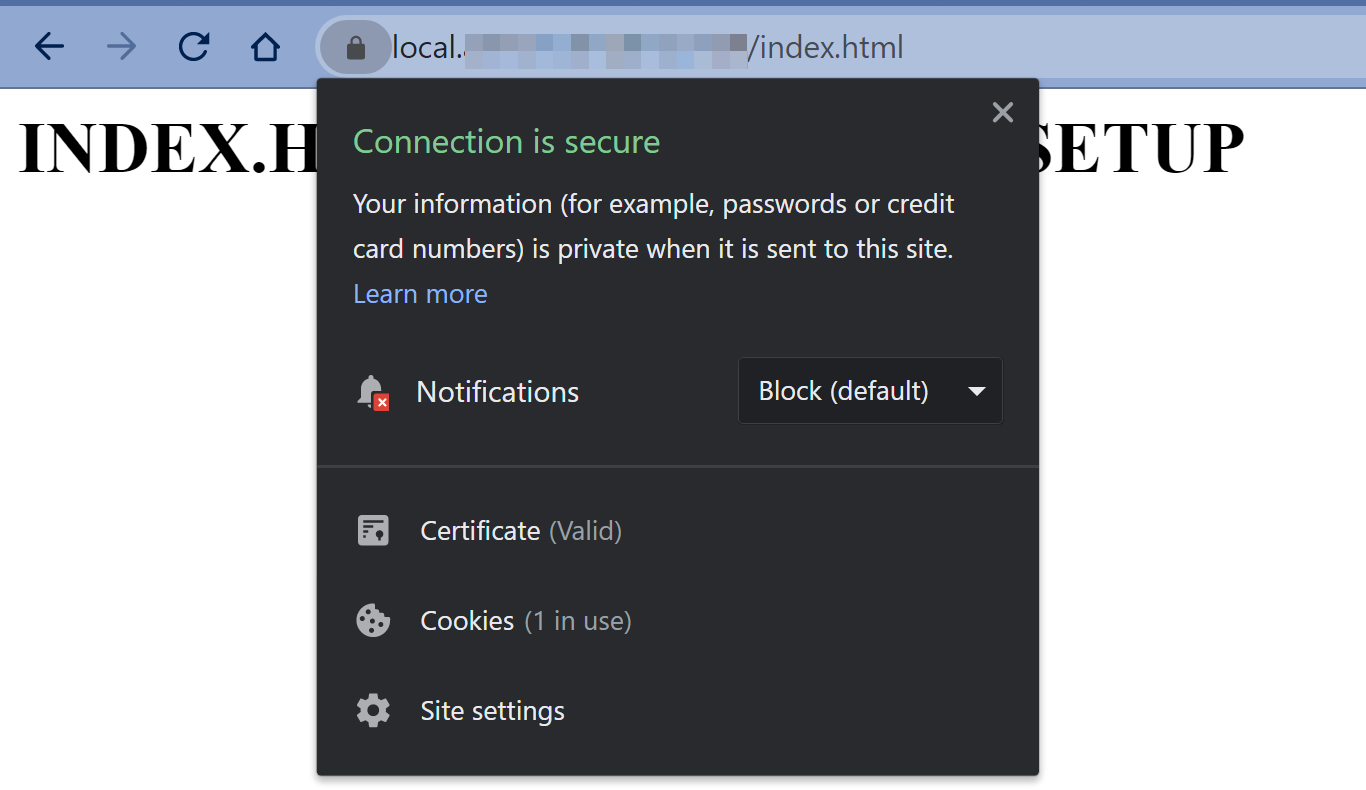Expand the notifications permission dropdown arrow

pyautogui.click(x=977, y=391)
